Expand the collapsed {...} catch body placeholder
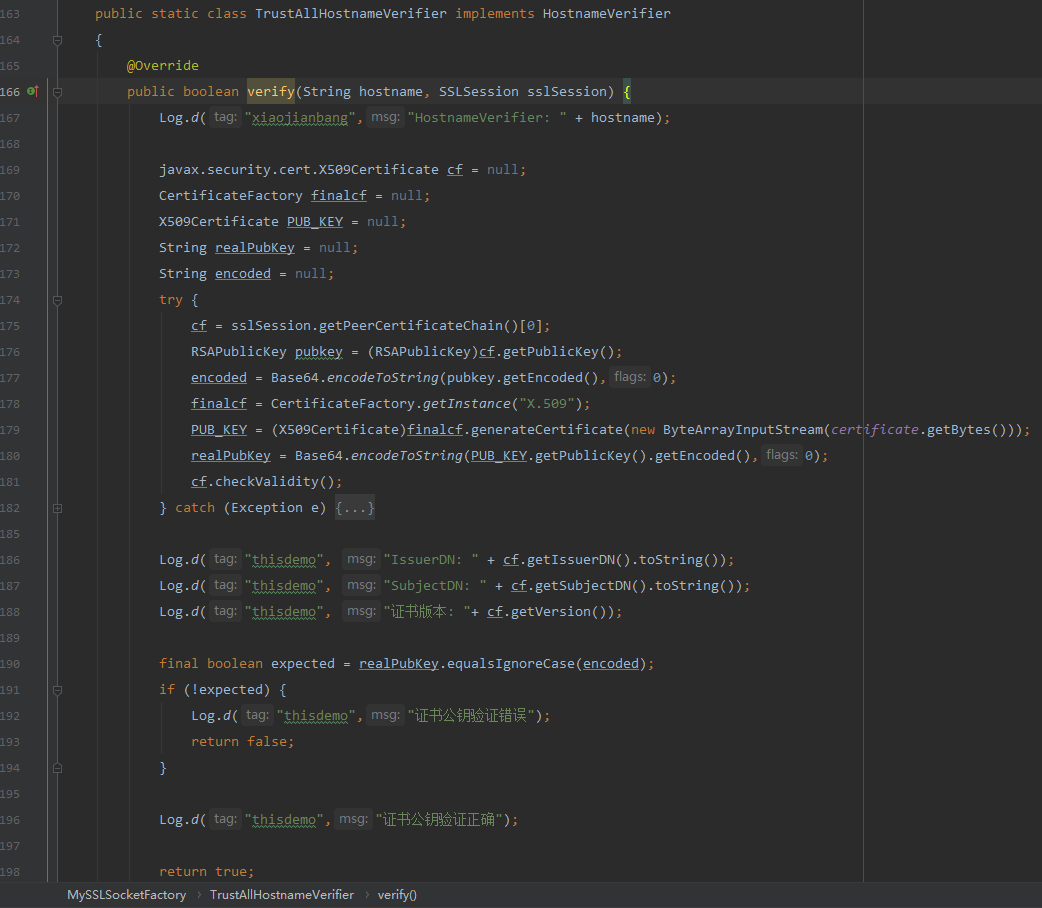The image size is (1042, 908). click(355, 508)
